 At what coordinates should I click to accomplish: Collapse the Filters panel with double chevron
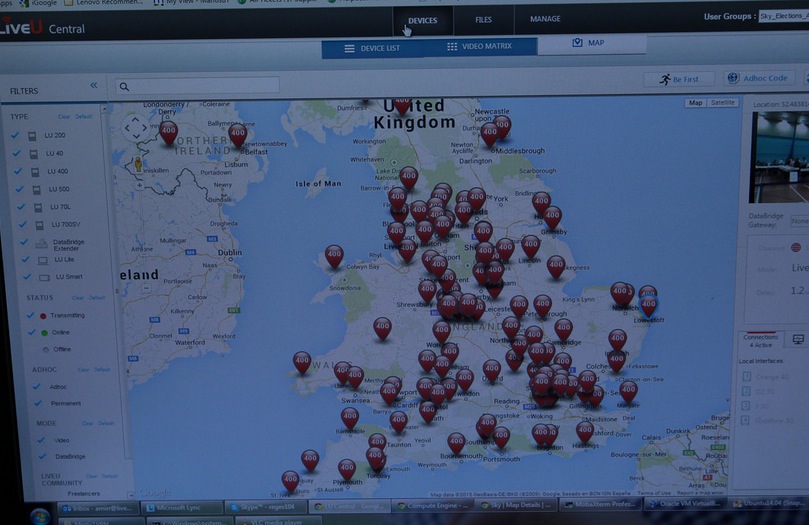click(93, 85)
